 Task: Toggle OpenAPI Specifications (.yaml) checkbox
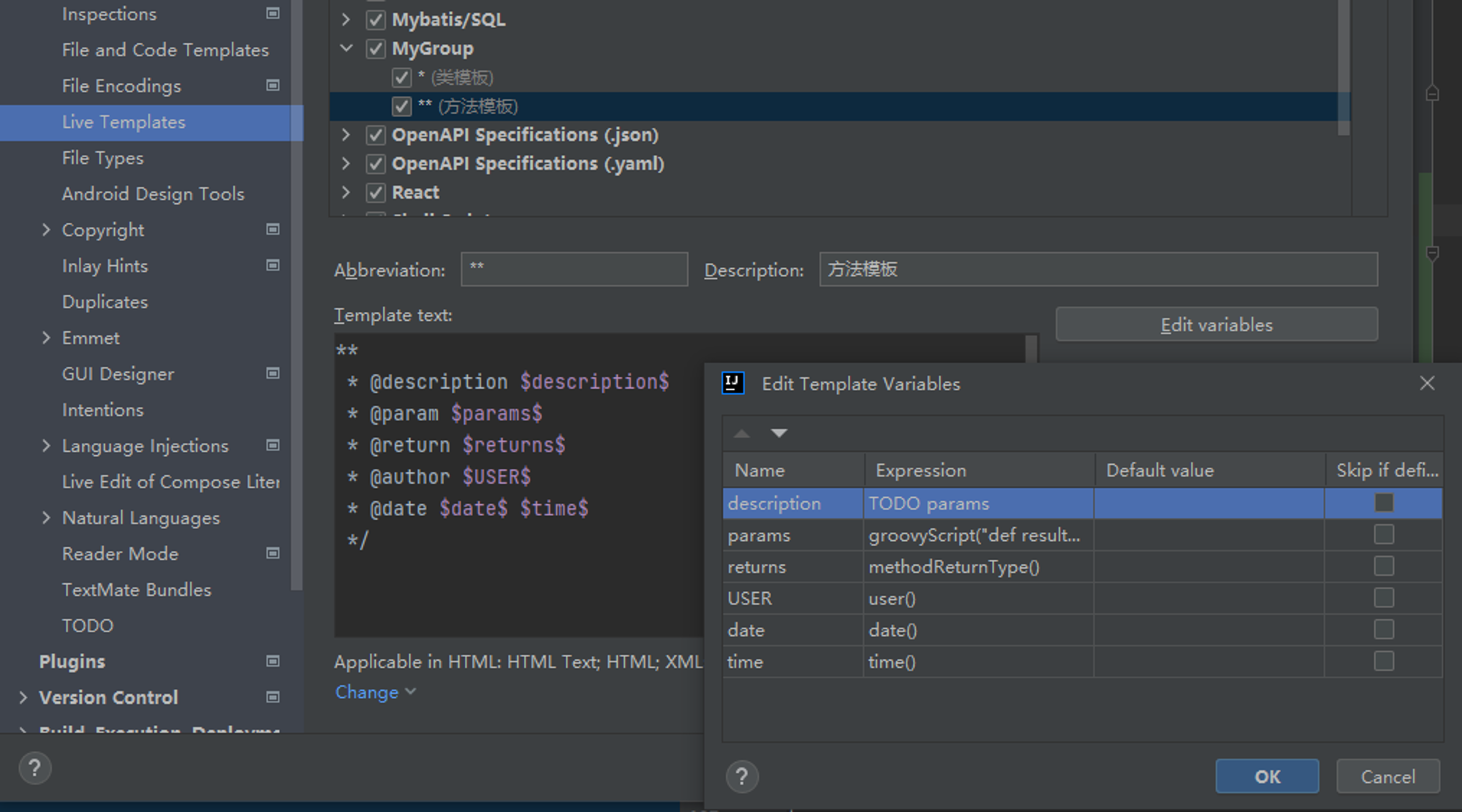click(x=376, y=164)
